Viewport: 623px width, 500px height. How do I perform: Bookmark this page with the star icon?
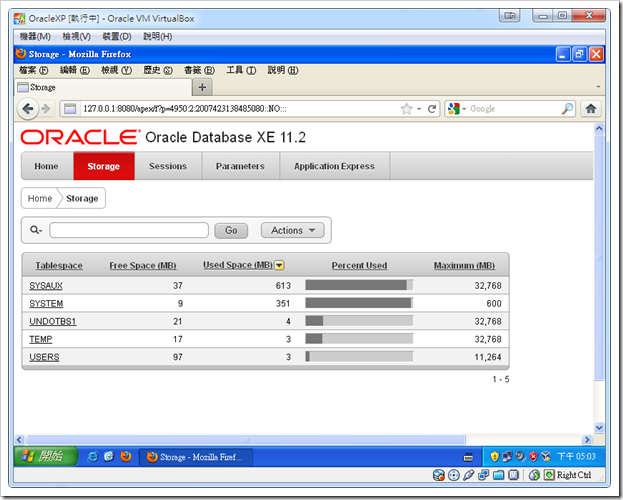(x=406, y=109)
